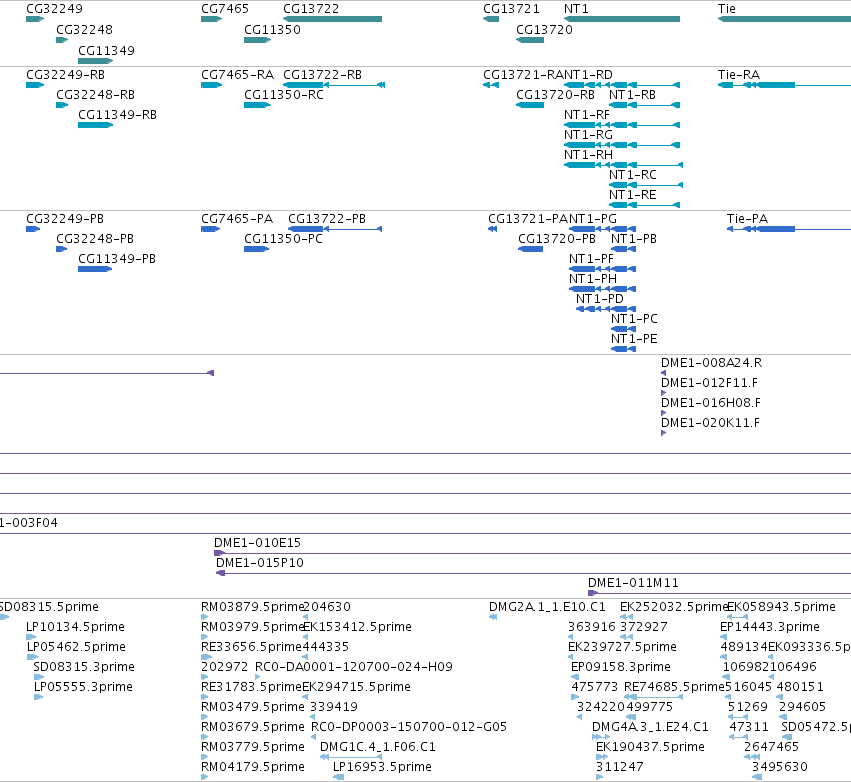Select the CG13720 gene label
Image resolution: width=851 pixels, height=782 pixels.
[x=544, y=29]
